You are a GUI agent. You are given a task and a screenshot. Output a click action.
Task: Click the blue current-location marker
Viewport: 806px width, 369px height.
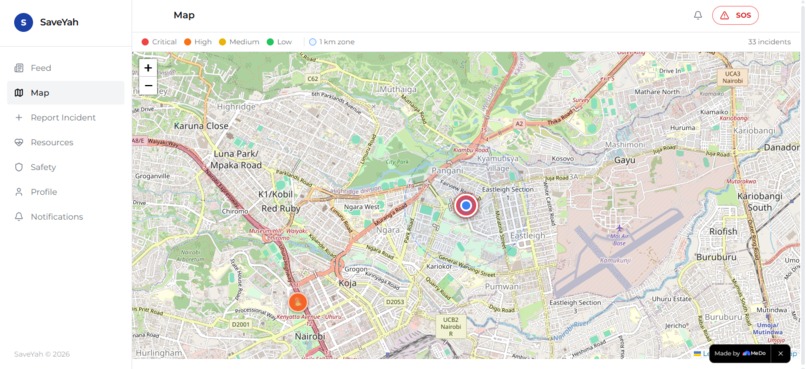(x=466, y=206)
